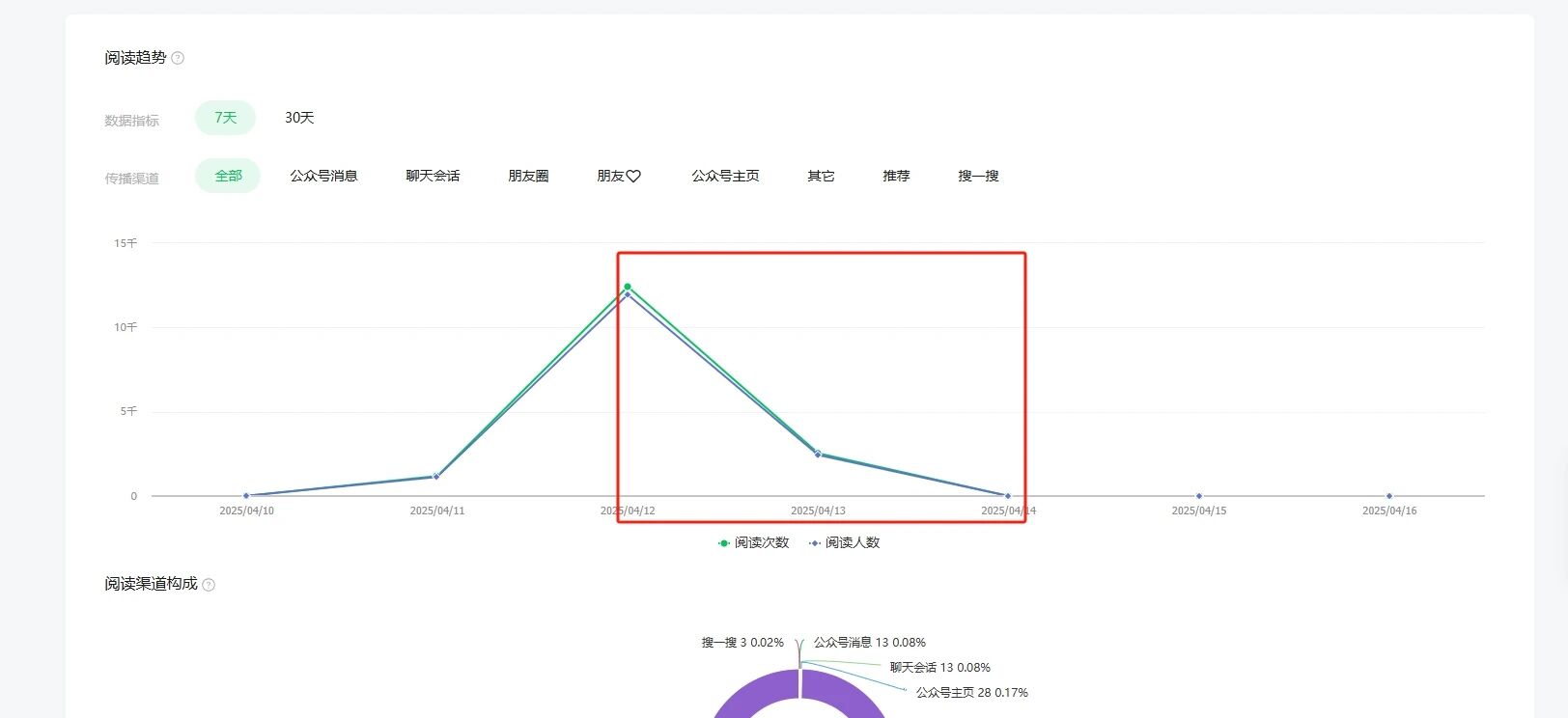
Task: Click the 聊天会话 13 0.08% pie label
Action: click(x=940, y=668)
